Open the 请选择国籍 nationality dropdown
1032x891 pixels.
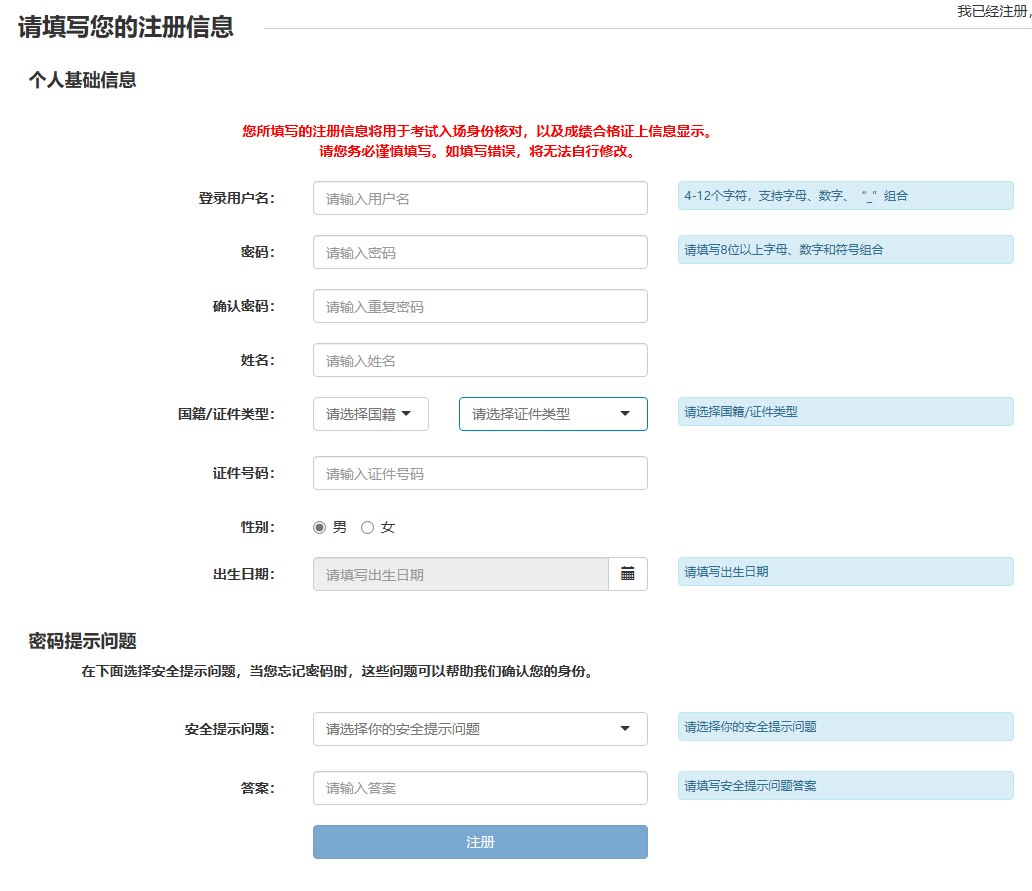click(370, 413)
